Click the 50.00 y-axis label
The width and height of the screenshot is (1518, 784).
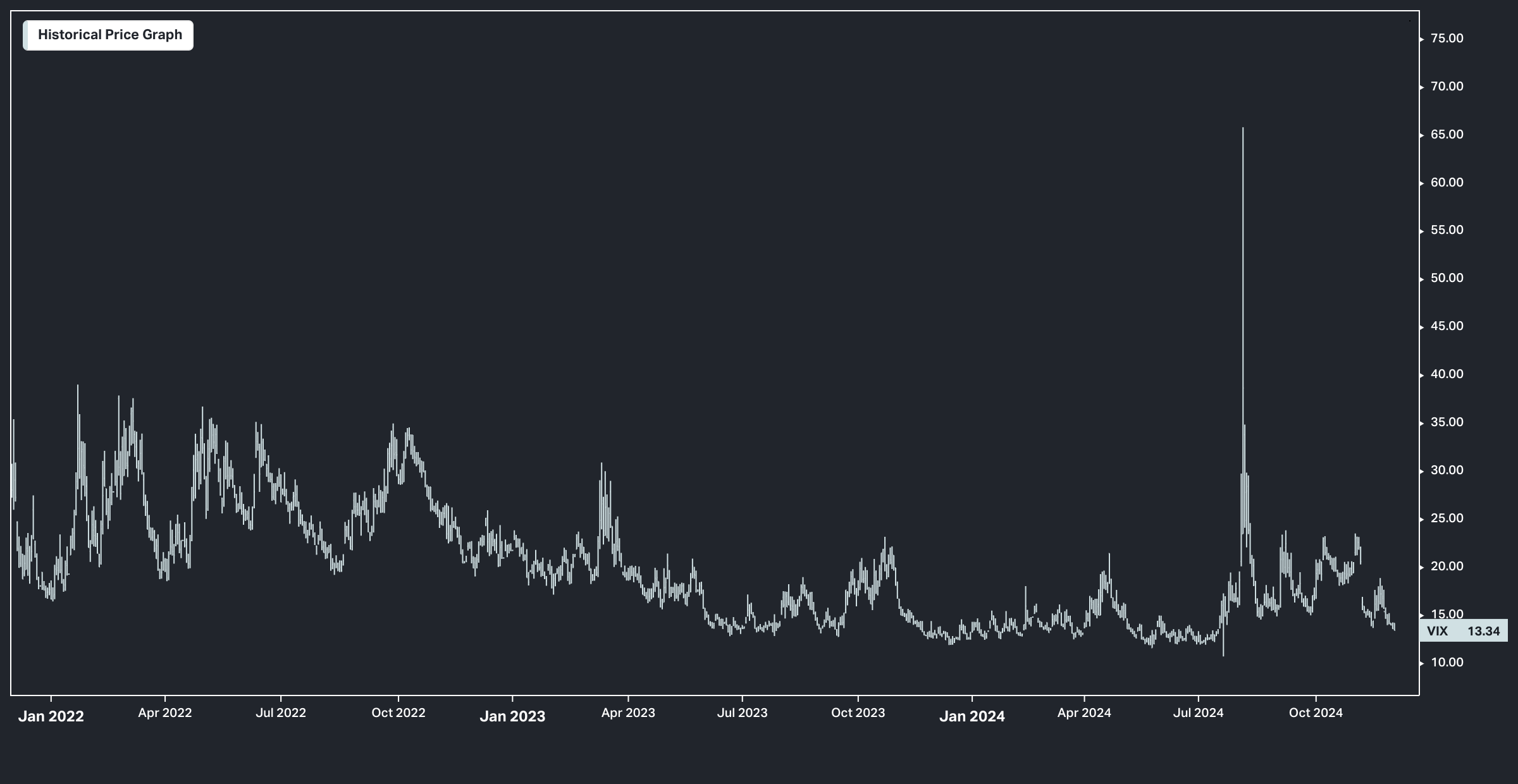pos(1447,278)
